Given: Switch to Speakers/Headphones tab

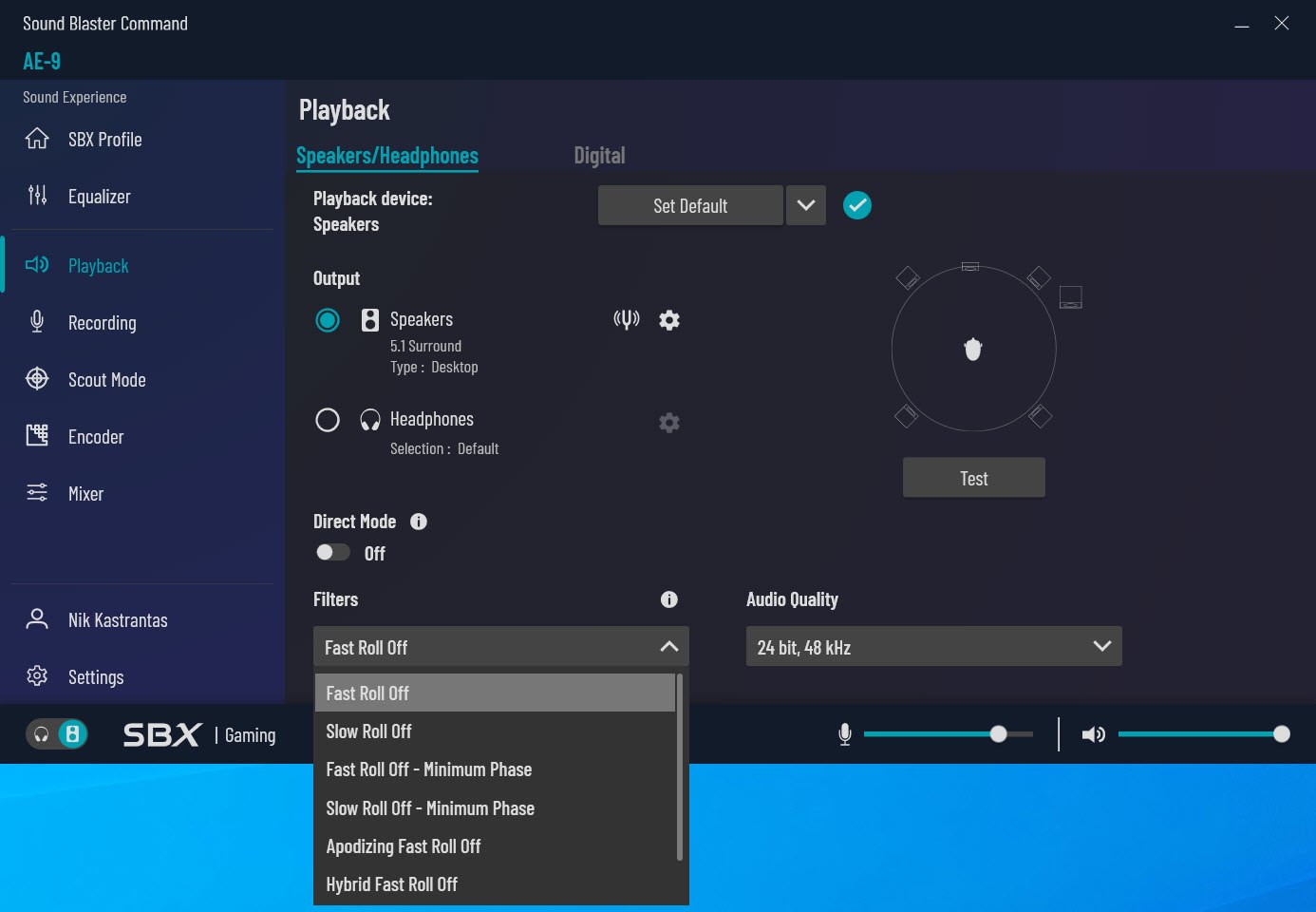Looking at the screenshot, I should [x=387, y=156].
